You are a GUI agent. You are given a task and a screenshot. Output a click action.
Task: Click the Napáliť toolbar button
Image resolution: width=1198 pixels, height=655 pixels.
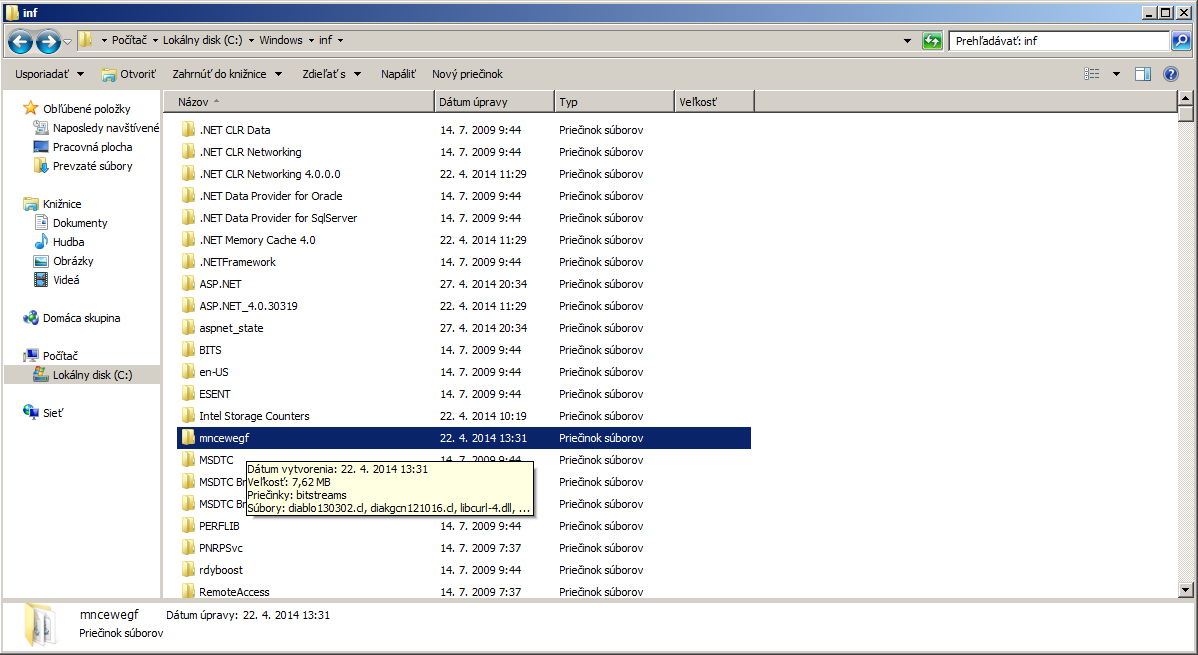click(398, 74)
